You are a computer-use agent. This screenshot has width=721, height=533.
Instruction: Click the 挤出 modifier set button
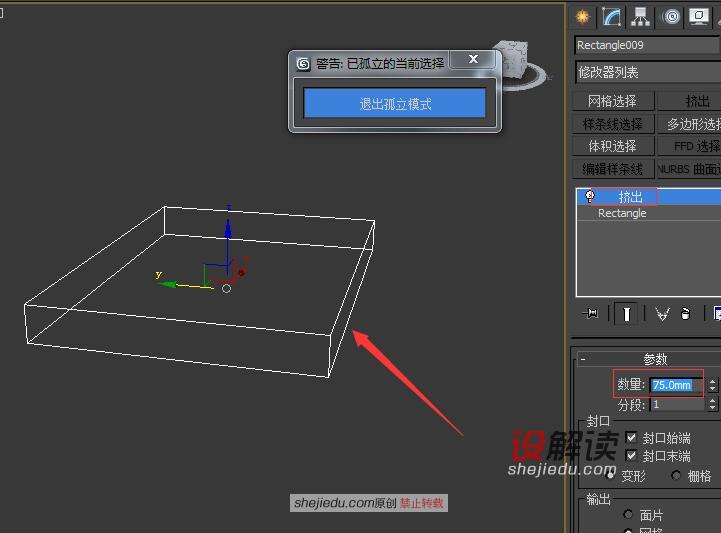689,101
